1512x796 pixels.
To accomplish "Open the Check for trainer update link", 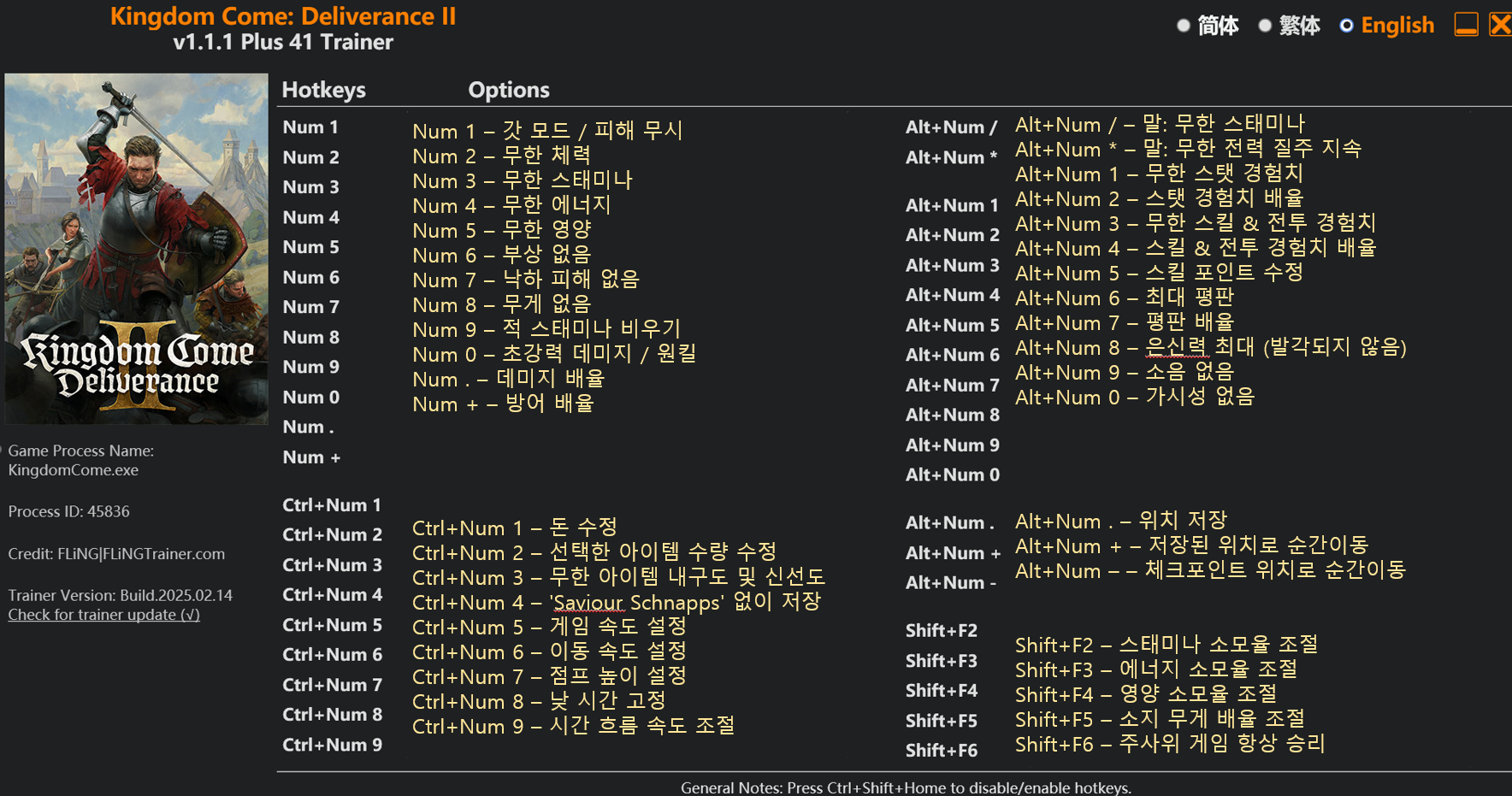I will click(103, 615).
